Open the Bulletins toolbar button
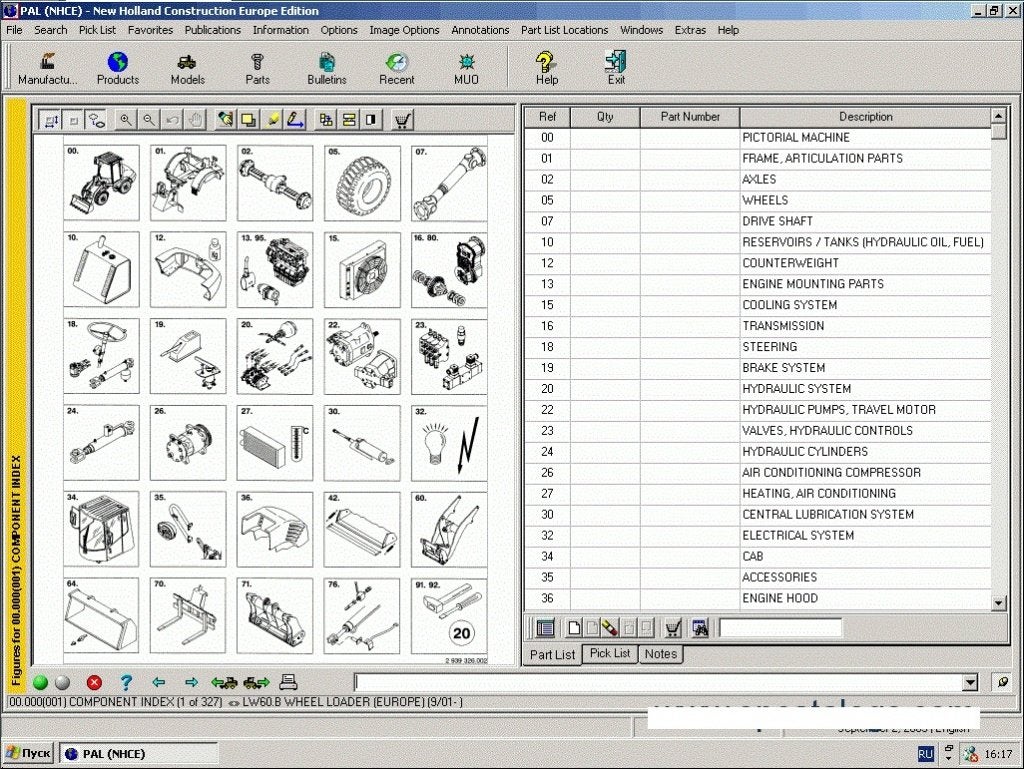Viewport: 1024px width, 769px height. coord(327,69)
